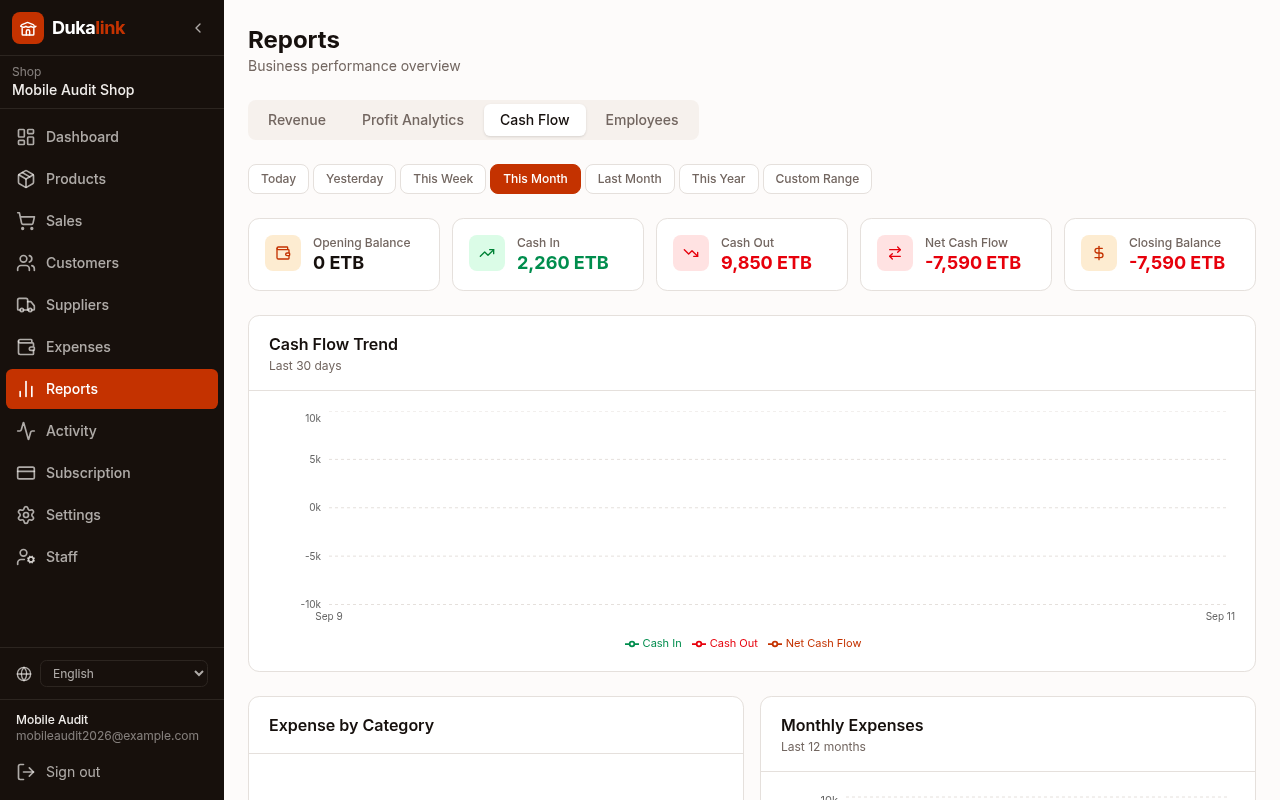Switch to the Employees tab
The width and height of the screenshot is (1280, 800).
click(x=642, y=120)
